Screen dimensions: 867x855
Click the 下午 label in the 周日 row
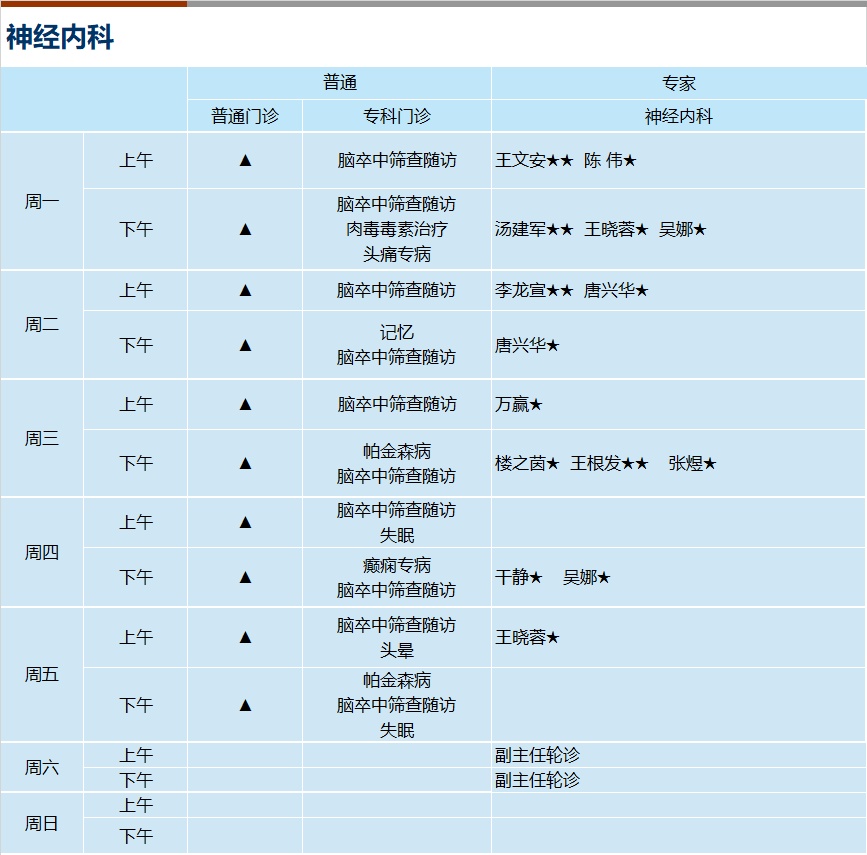click(x=135, y=836)
